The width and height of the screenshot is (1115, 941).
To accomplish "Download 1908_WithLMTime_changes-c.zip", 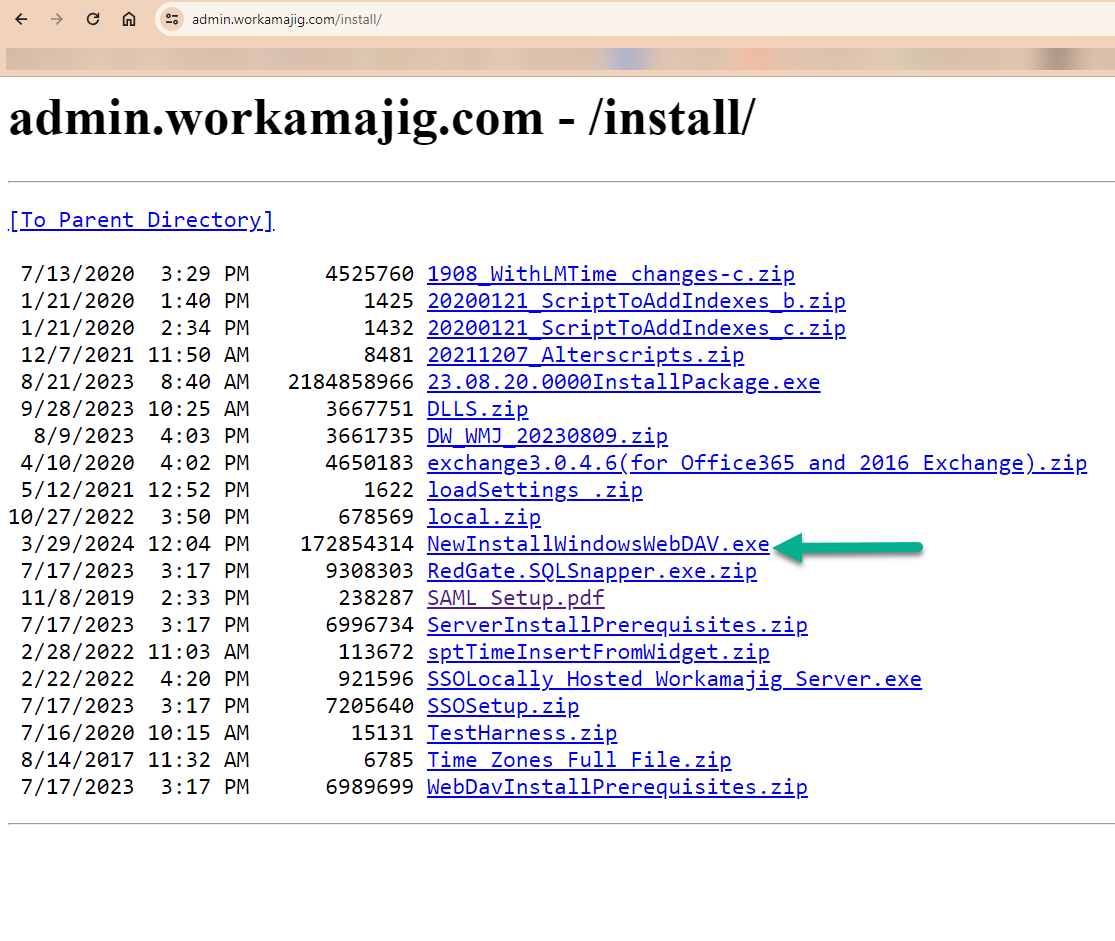I will click(611, 275).
